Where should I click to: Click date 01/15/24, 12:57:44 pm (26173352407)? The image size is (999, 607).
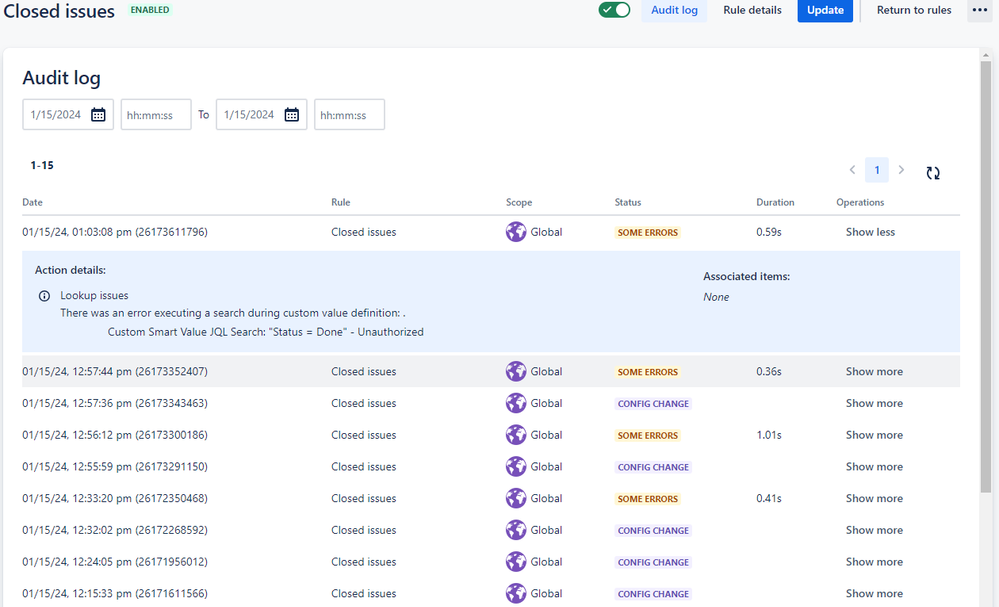[115, 371]
